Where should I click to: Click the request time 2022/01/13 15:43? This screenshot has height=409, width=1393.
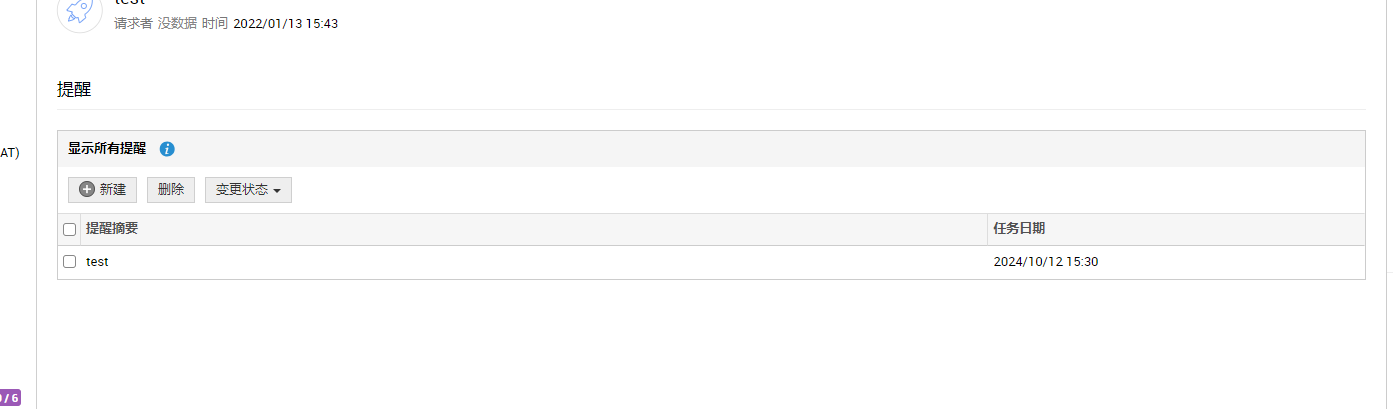pyautogui.click(x=285, y=23)
